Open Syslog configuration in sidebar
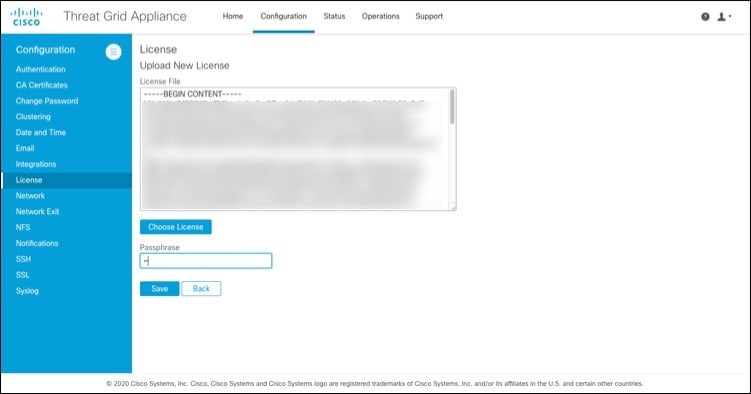This screenshot has height=394, width=751. [x=27, y=291]
